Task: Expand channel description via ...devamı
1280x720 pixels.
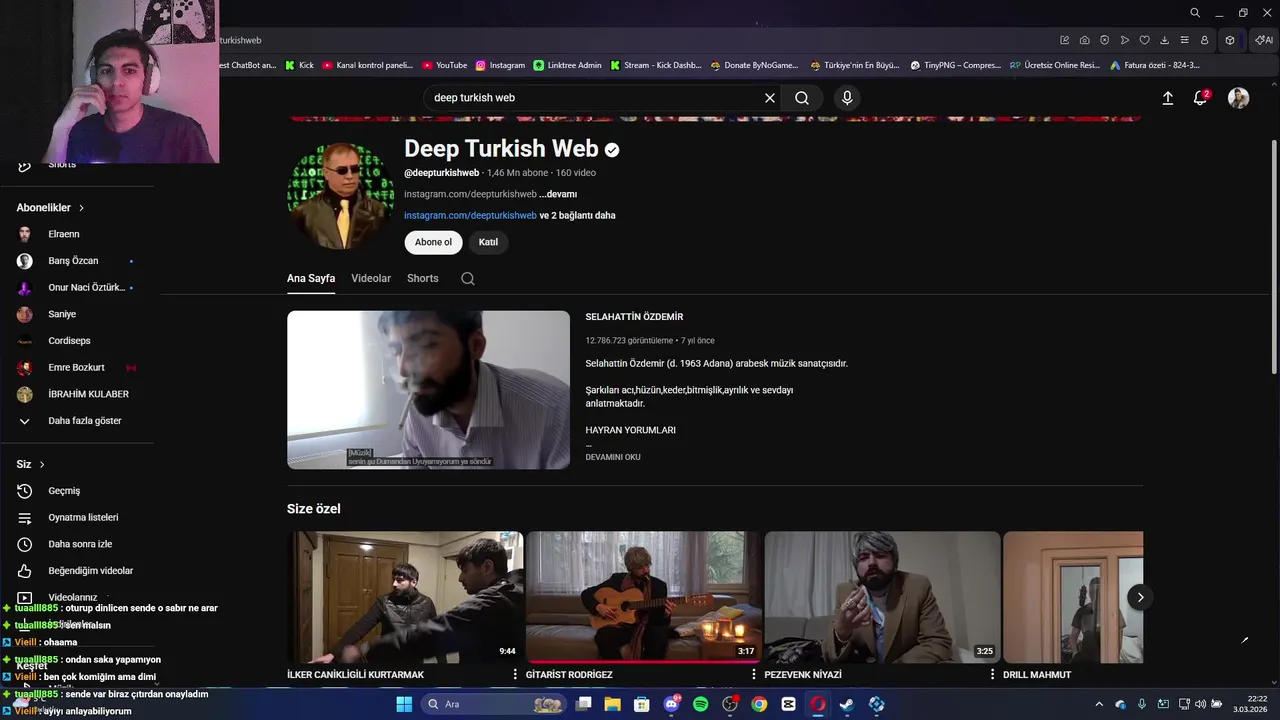Action: pos(558,194)
